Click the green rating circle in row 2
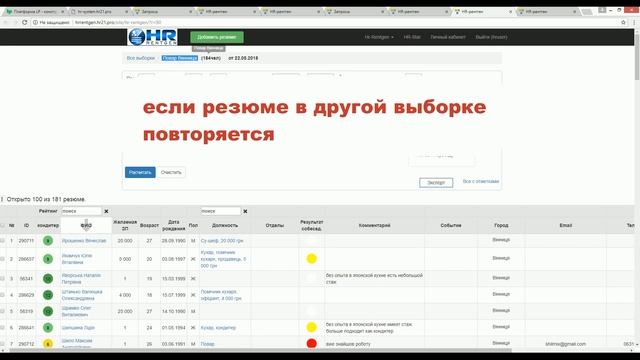This screenshot has width=640, height=360. tap(48, 259)
